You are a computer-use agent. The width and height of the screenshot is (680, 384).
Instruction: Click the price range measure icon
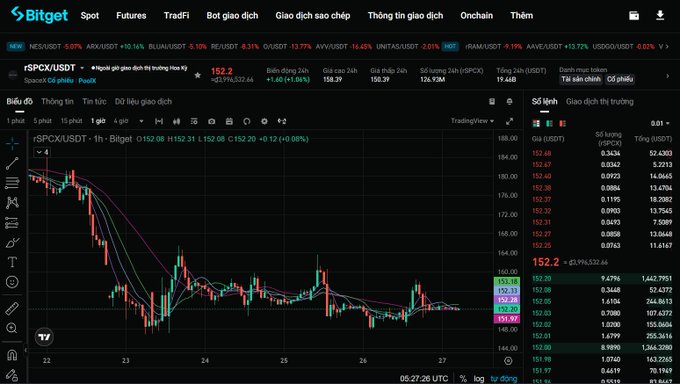159,121
